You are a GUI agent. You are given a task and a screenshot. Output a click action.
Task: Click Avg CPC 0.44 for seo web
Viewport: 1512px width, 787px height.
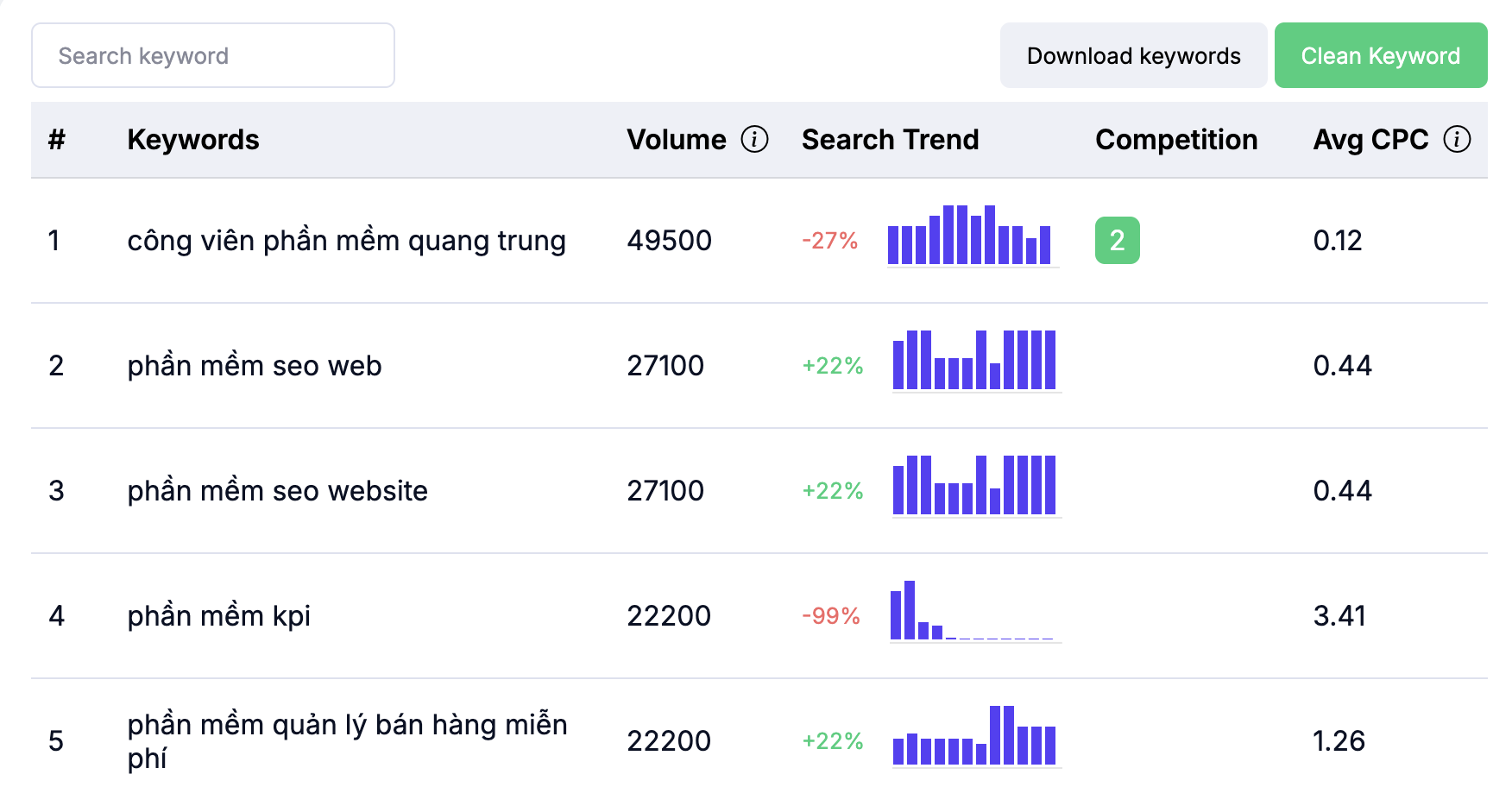1343,365
